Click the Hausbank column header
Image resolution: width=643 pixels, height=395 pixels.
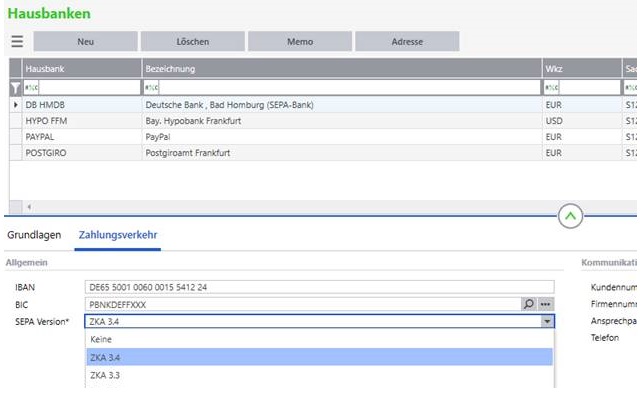[x=82, y=68]
